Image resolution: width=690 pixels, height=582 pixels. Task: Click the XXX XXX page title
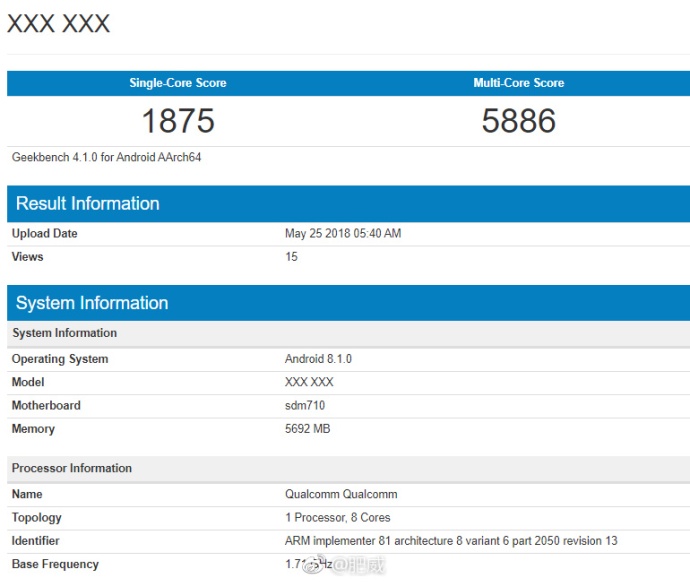coord(58,24)
